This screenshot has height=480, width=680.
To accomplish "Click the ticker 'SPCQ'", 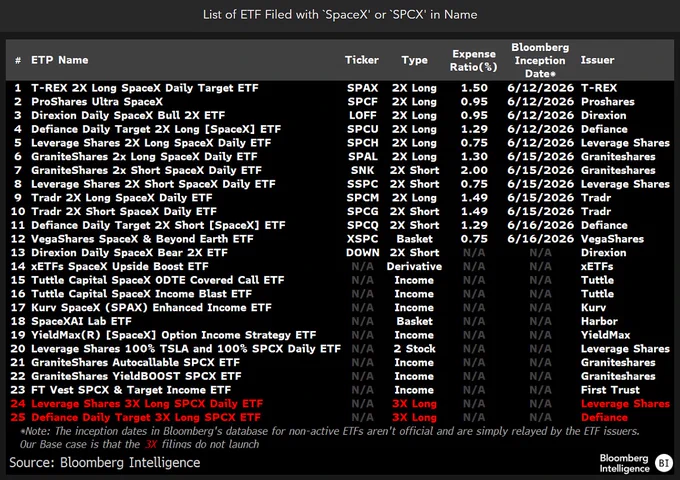I will tap(362, 225).
